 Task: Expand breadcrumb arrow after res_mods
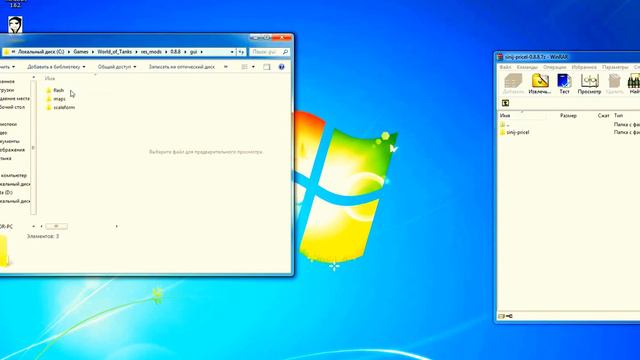[166, 52]
